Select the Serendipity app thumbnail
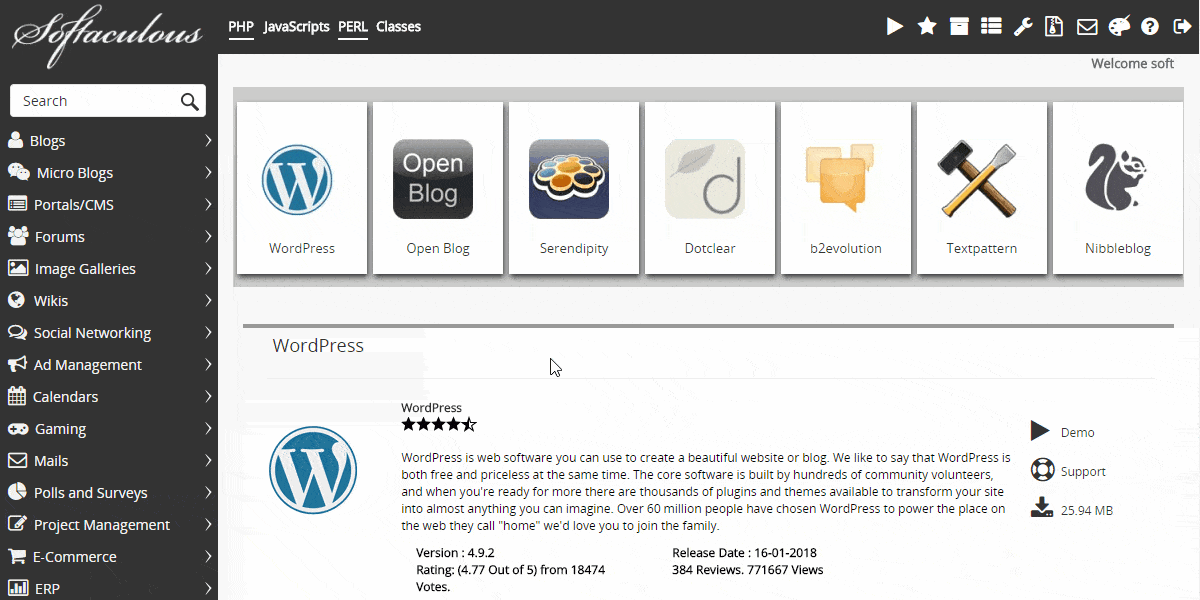 click(574, 188)
